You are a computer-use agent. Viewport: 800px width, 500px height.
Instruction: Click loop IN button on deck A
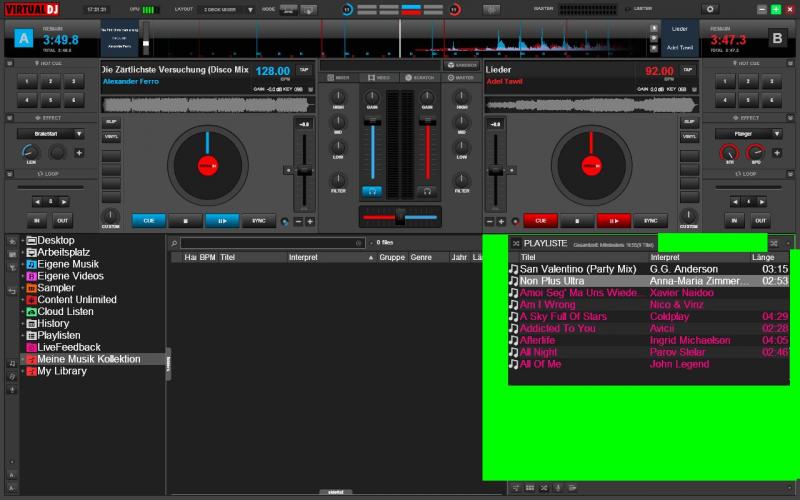click(37, 221)
